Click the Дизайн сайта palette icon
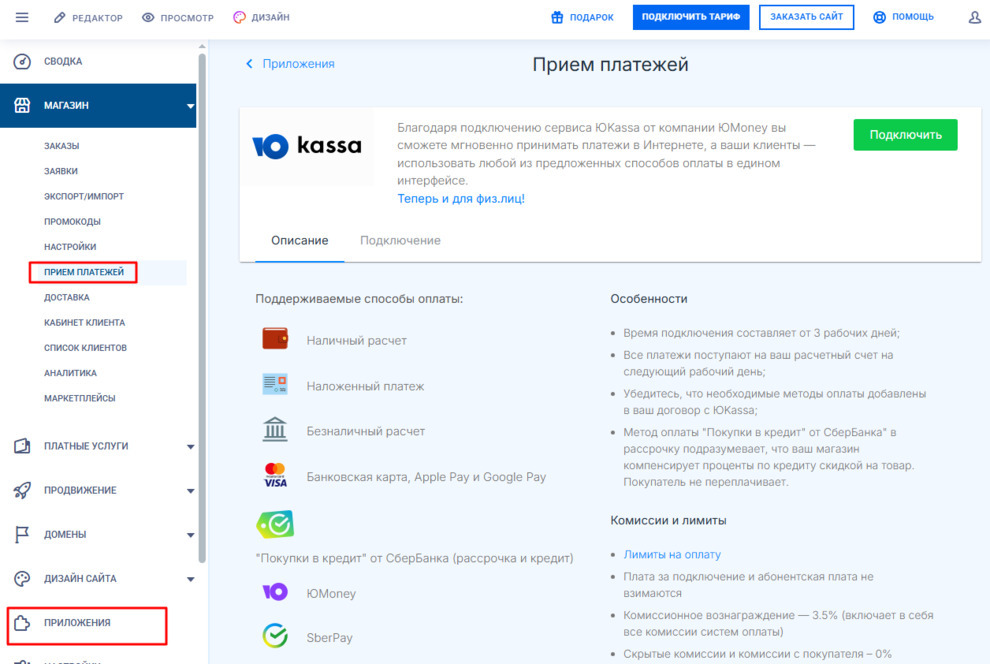Image resolution: width=990 pixels, height=664 pixels. tap(22, 579)
